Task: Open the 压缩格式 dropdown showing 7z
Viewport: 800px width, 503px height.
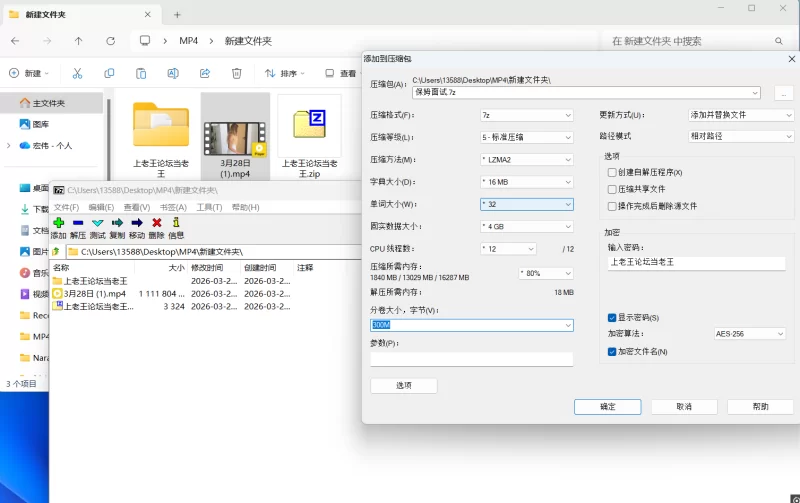Action: (x=526, y=115)
